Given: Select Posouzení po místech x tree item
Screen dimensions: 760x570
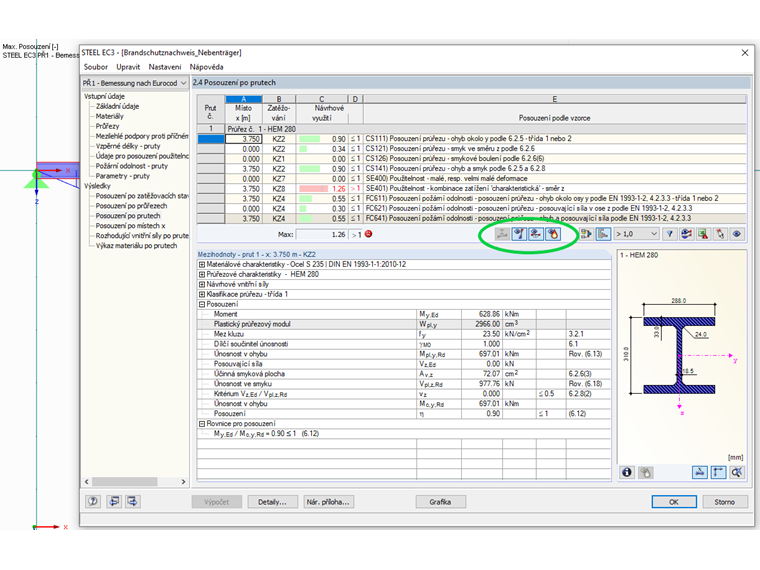Looking at the screenshot, I should tap(130, 226).
